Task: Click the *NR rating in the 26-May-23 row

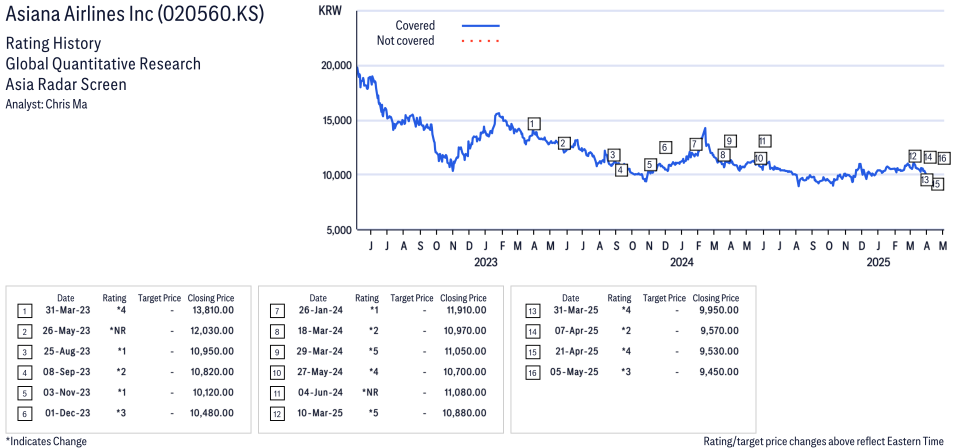Action: coord(118,332)
